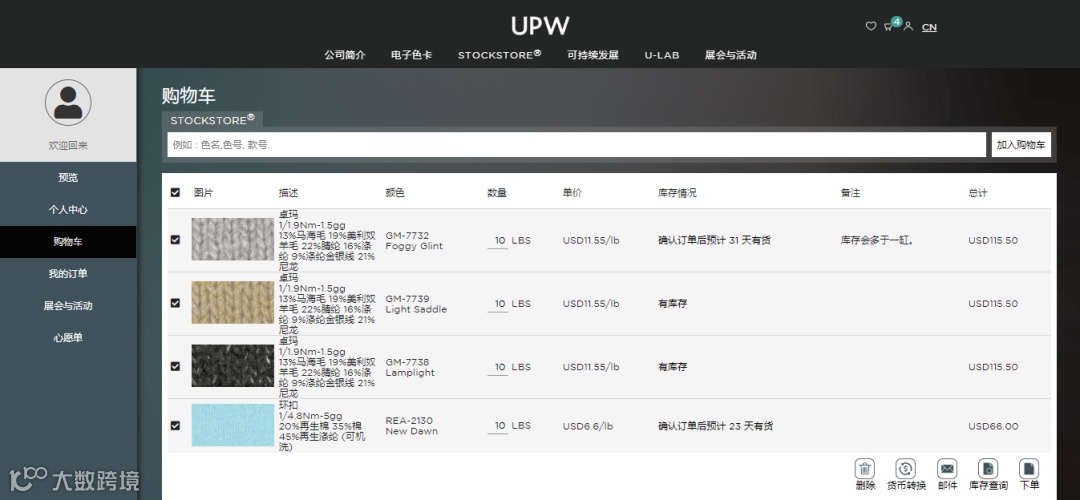Uncheck the GM-7732 Foggy Glint row
This screenshot has height=500, width=1080.
(175, 240)
